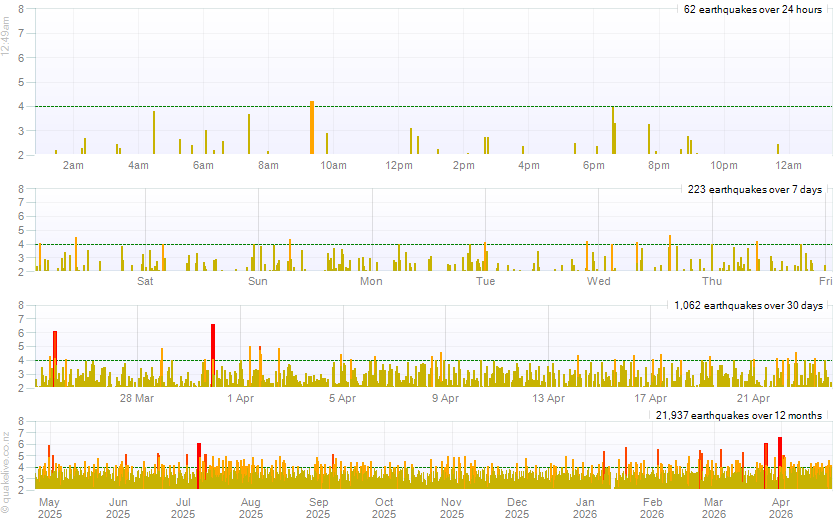
Task: Select "223 earthquakes over 7 days" title
Action: 754,189
